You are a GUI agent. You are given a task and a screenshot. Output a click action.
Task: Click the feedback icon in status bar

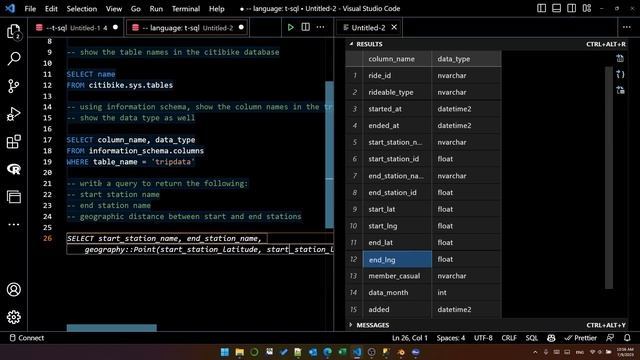(x=610, y=338)
